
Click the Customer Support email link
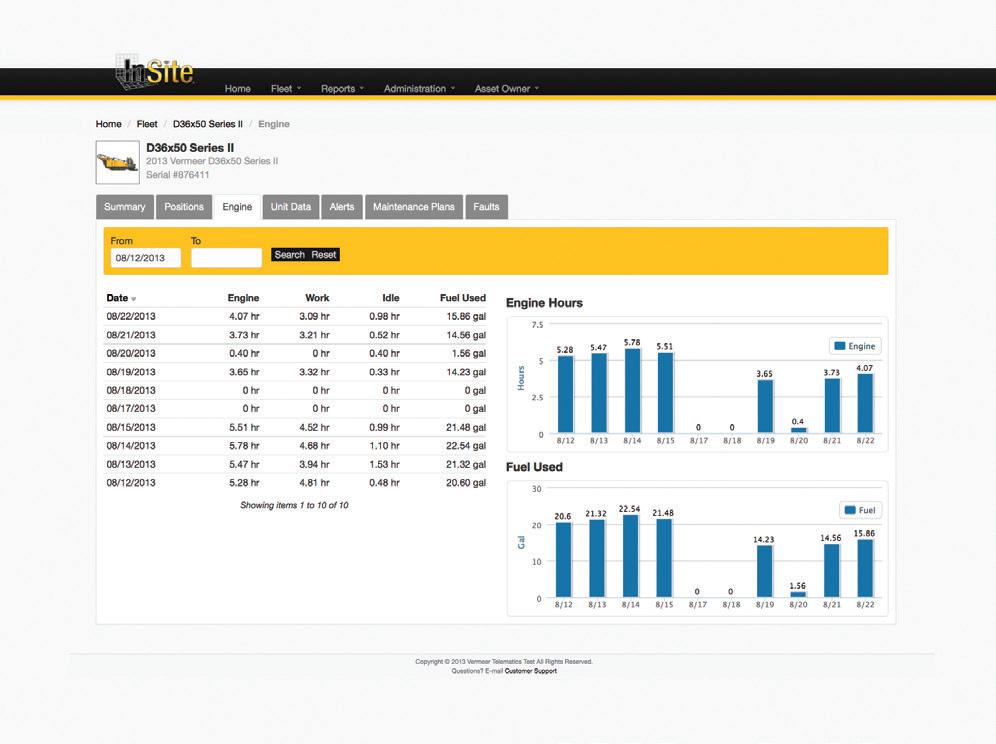coord(530,671)
